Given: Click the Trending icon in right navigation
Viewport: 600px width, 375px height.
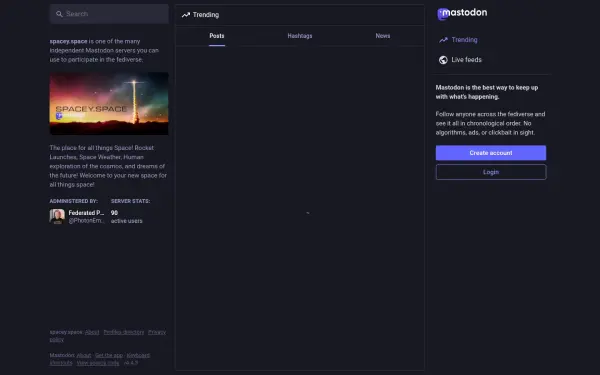Looking at the screenshot, I should point(443,40).
